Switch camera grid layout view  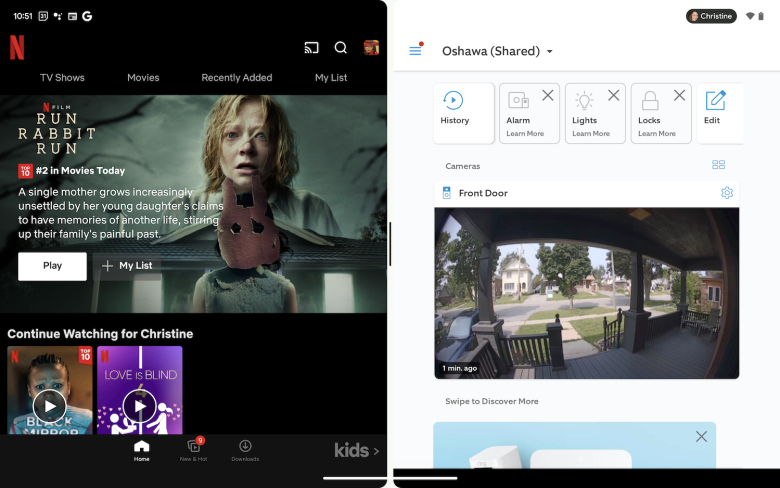coord(718,165)
